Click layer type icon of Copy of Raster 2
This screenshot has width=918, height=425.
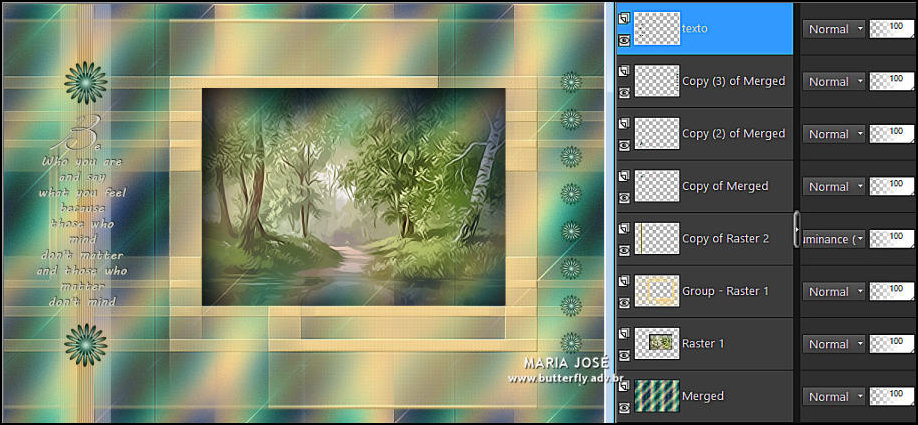[x=624, y=229]
